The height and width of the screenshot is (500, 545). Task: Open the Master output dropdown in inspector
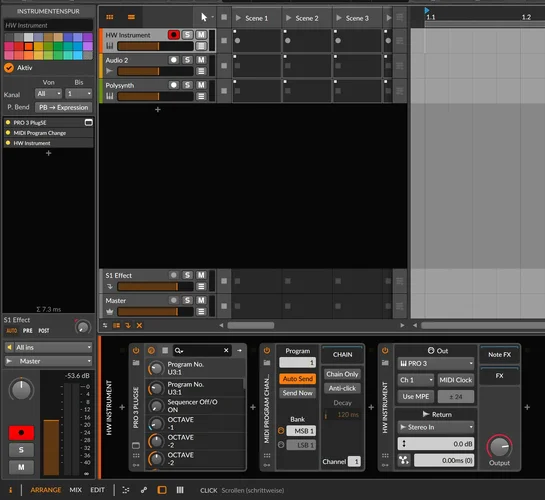click(x=48, y=361)
